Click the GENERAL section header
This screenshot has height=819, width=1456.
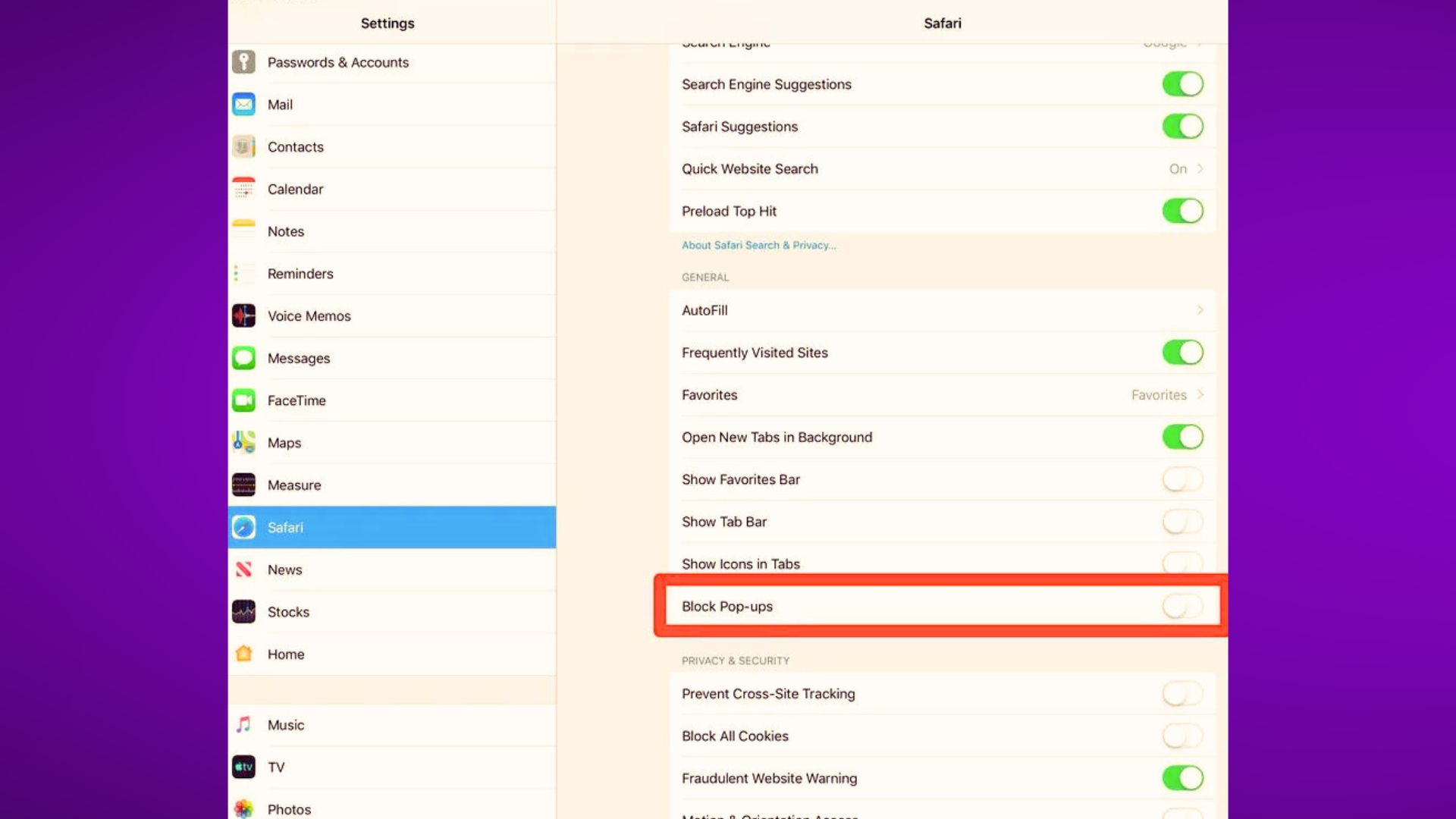point(705,278)
